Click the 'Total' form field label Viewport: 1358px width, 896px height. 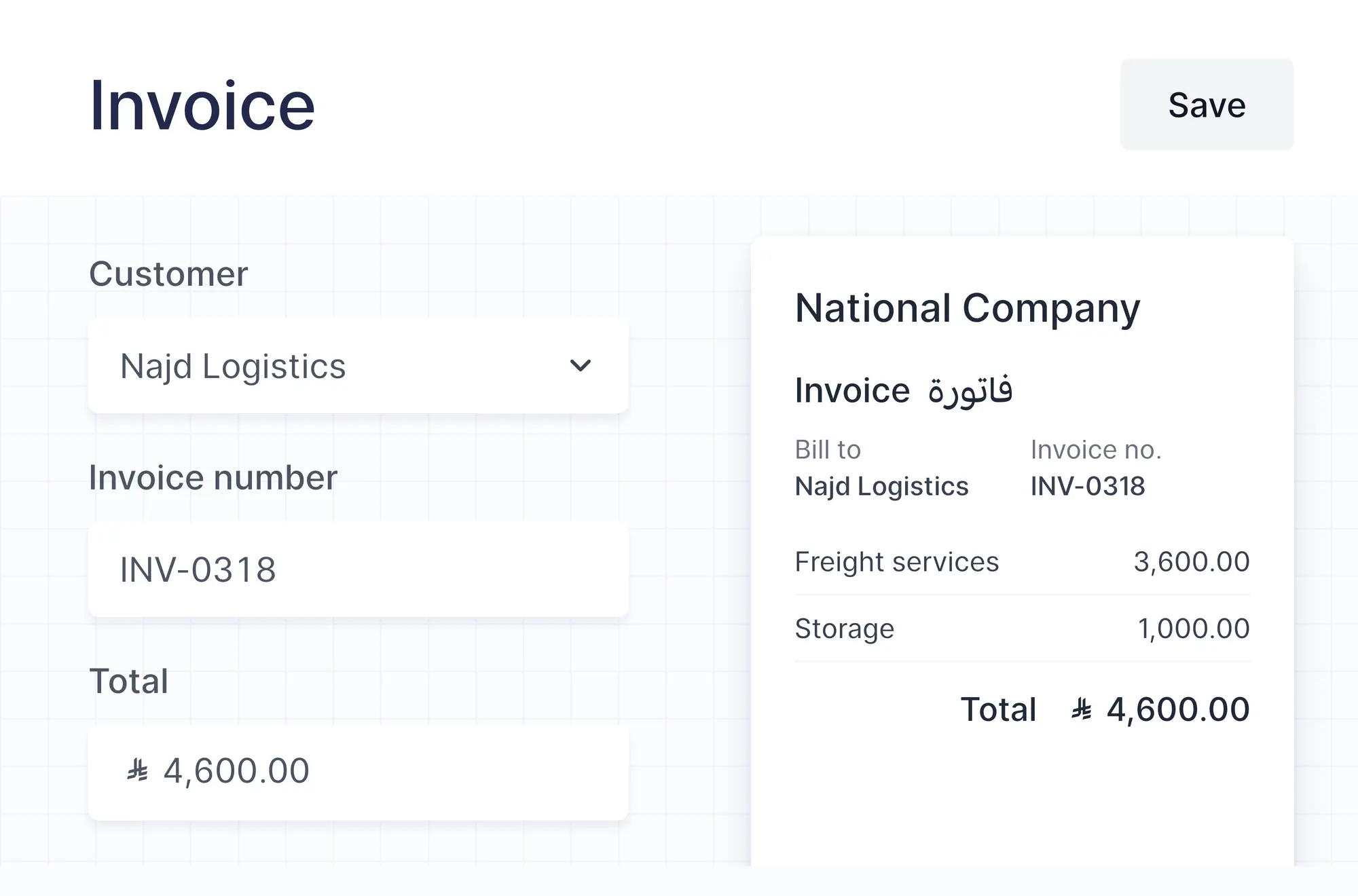coord(129,682)
